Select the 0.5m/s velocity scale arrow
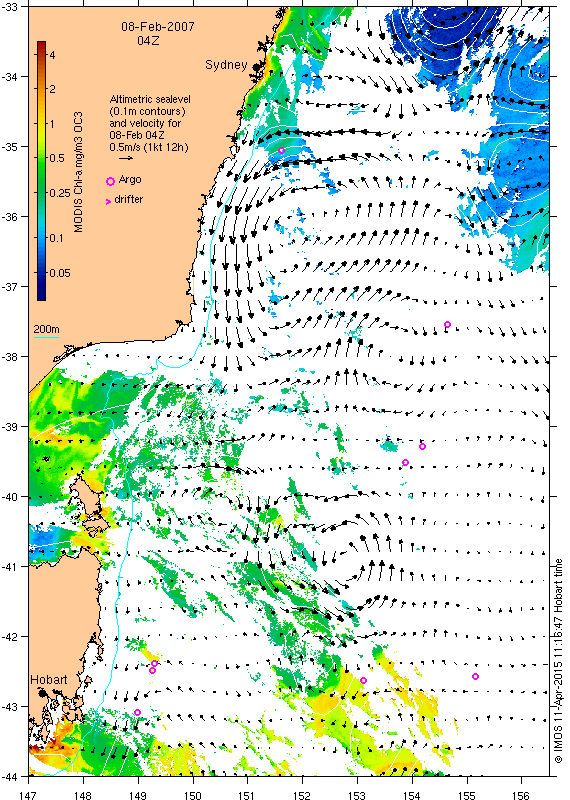 (x=126, y=158)
